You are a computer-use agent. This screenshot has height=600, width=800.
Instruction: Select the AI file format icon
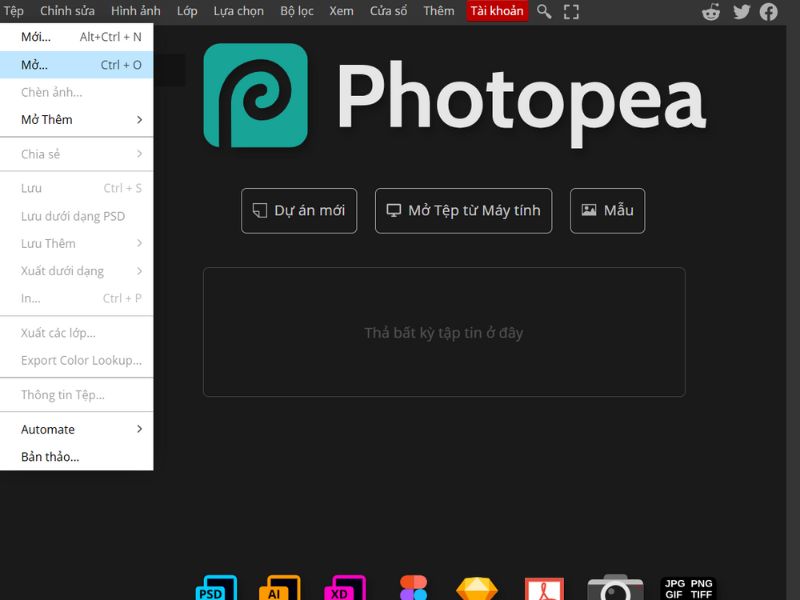point(280,587)
